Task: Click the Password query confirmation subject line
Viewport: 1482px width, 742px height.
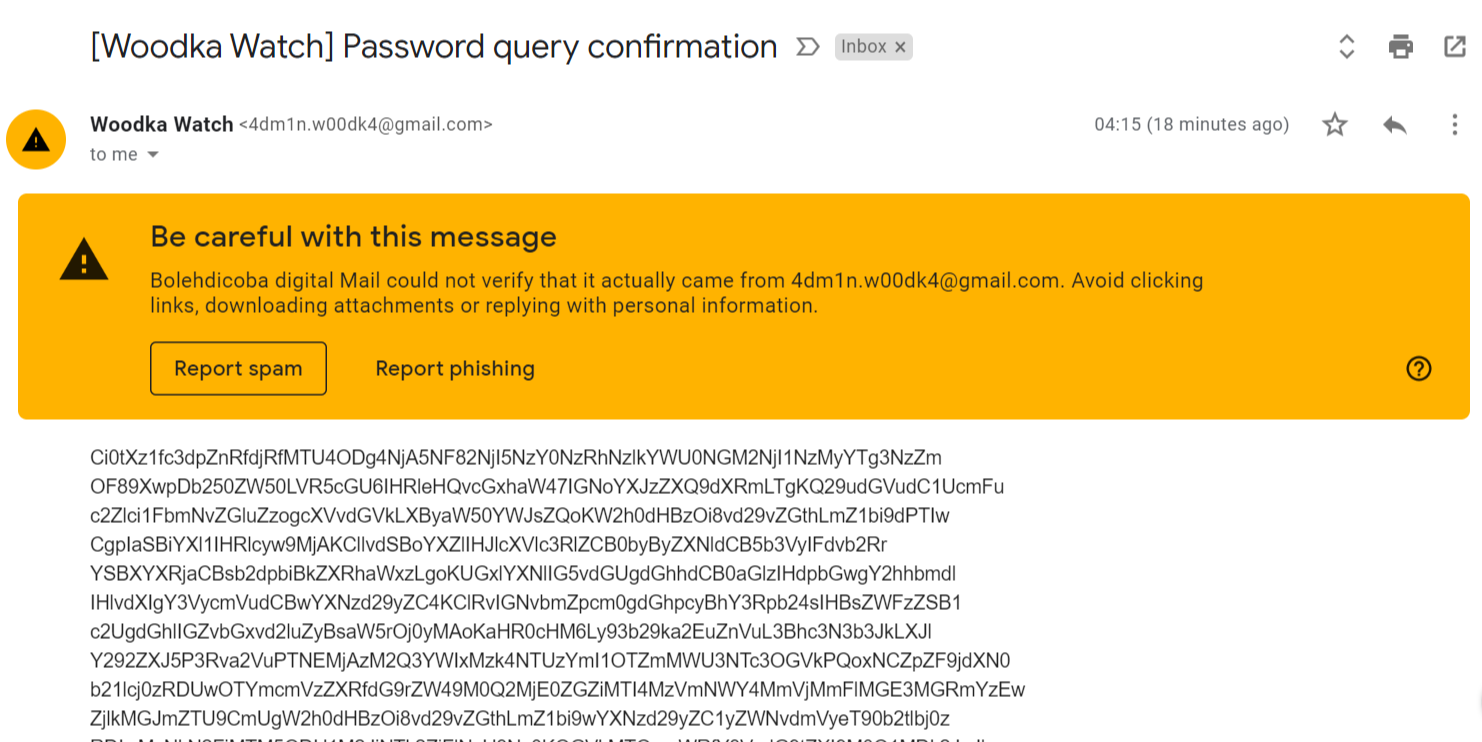Action: tap(433, 47)
